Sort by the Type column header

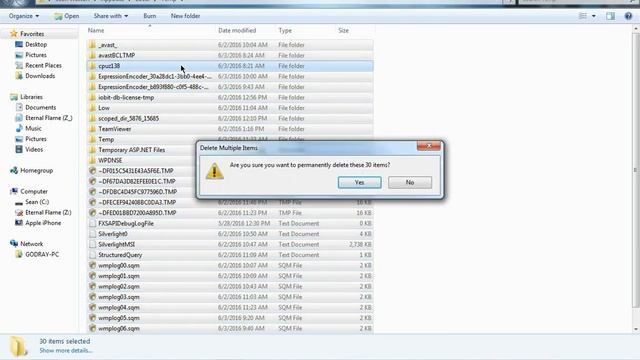(285, 31)
